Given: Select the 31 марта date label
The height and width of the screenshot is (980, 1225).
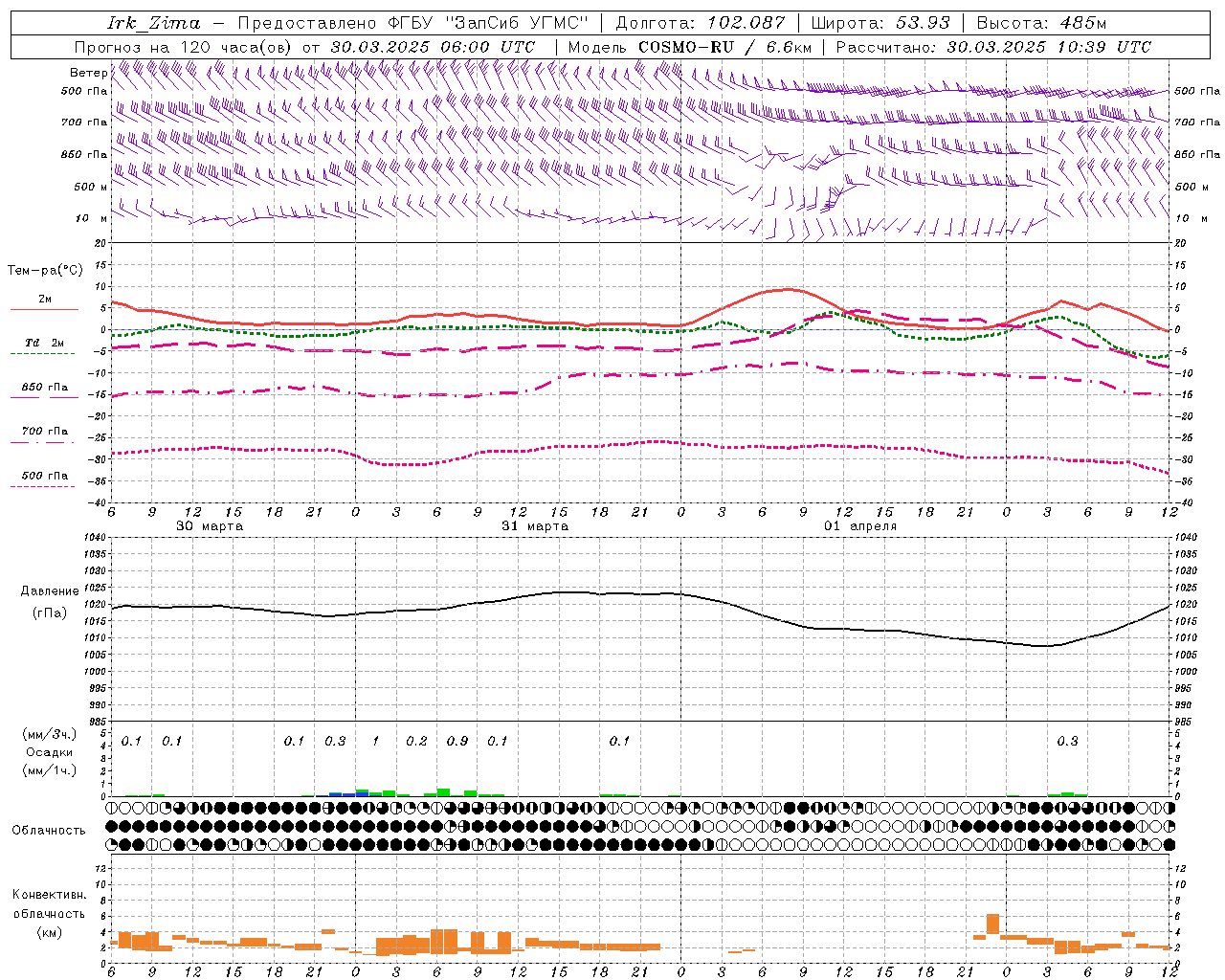Looking at the screenshot, I should tap(535, 526).
